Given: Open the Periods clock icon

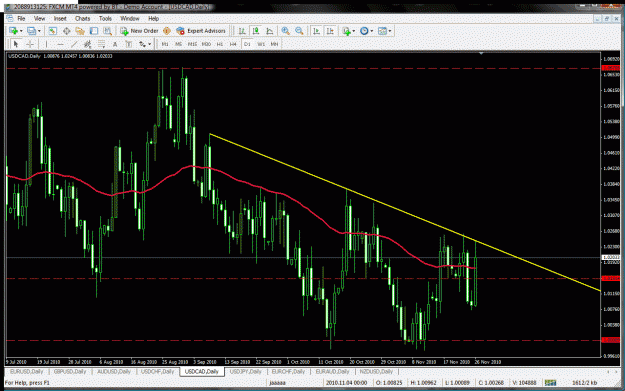Looking at the screenshot, I should pos(364,31).
